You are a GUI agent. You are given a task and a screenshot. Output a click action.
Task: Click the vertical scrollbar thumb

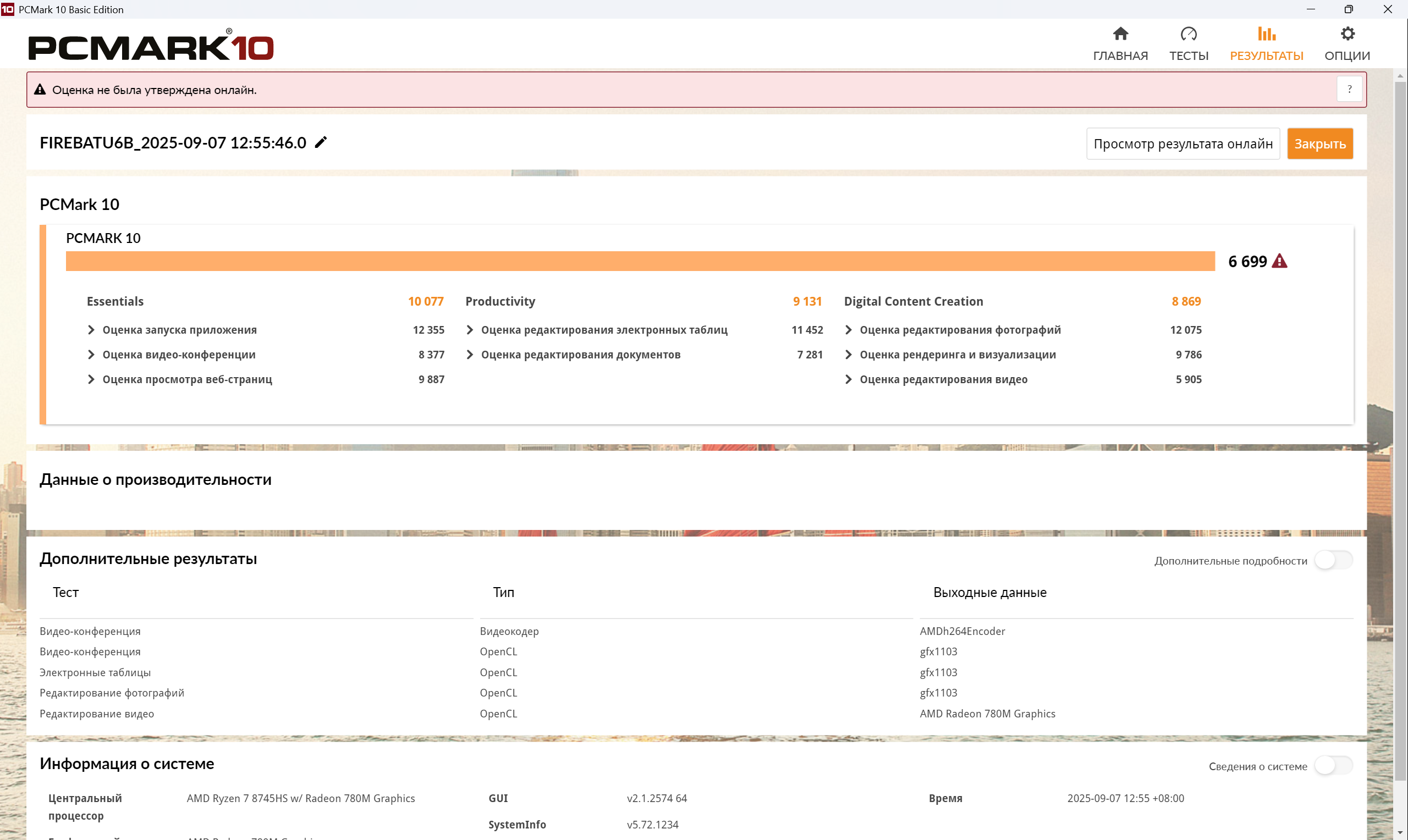click(x=1400, y=430)
